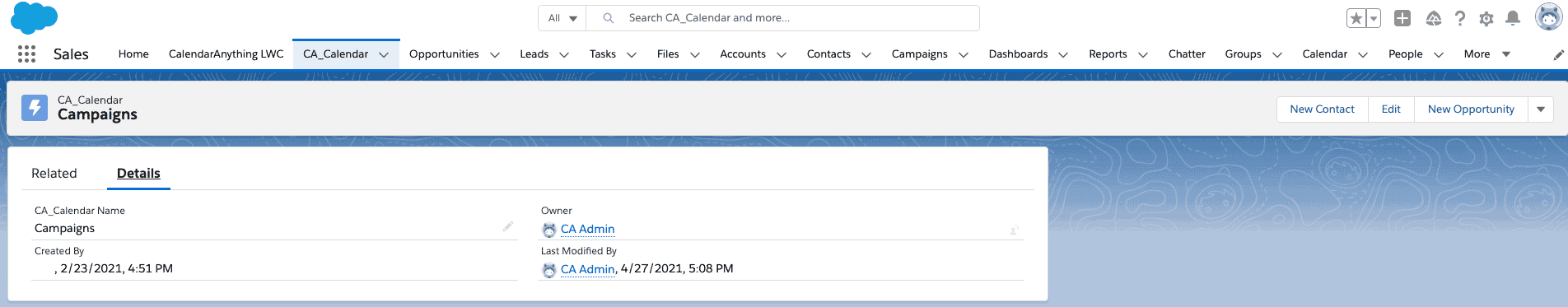This screenshot has height=307, width=1568.
Task: Show more record actions dropdown
Action: (1541, 109)
